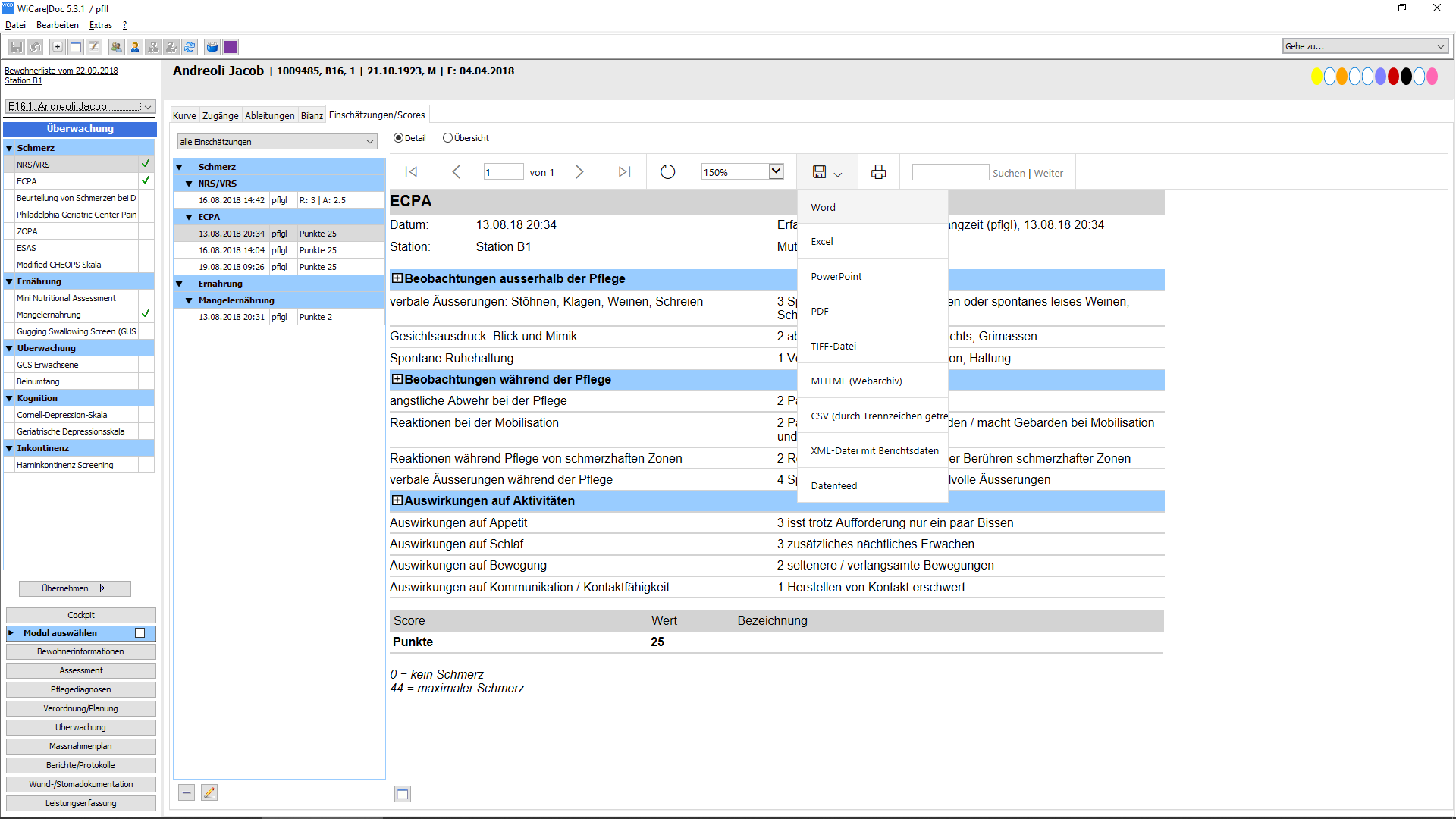The image size is (1456, 819).
Task: Open the Bewohnerliste vom 22.09.2018 link
Action: point(61,71)
